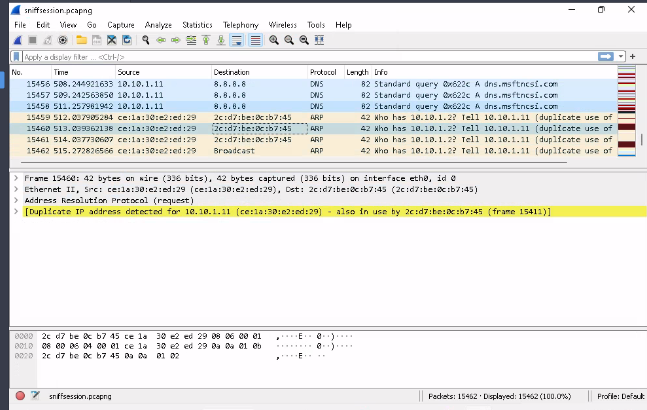647x410 pixels.
Task: Go to the previous packet arrow
Action: 162,40
